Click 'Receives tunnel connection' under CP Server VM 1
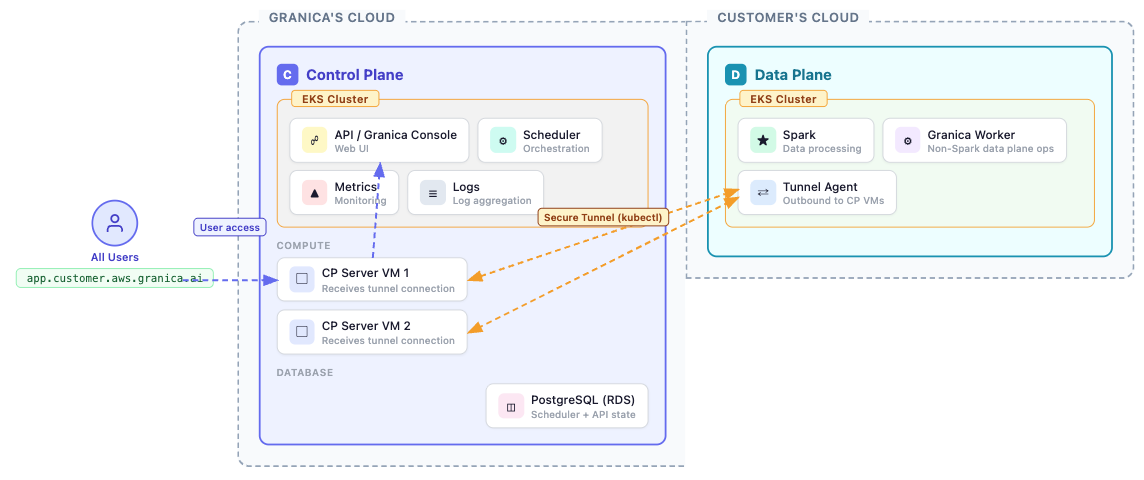1144x480 pixels. click(x=388, y=288)
